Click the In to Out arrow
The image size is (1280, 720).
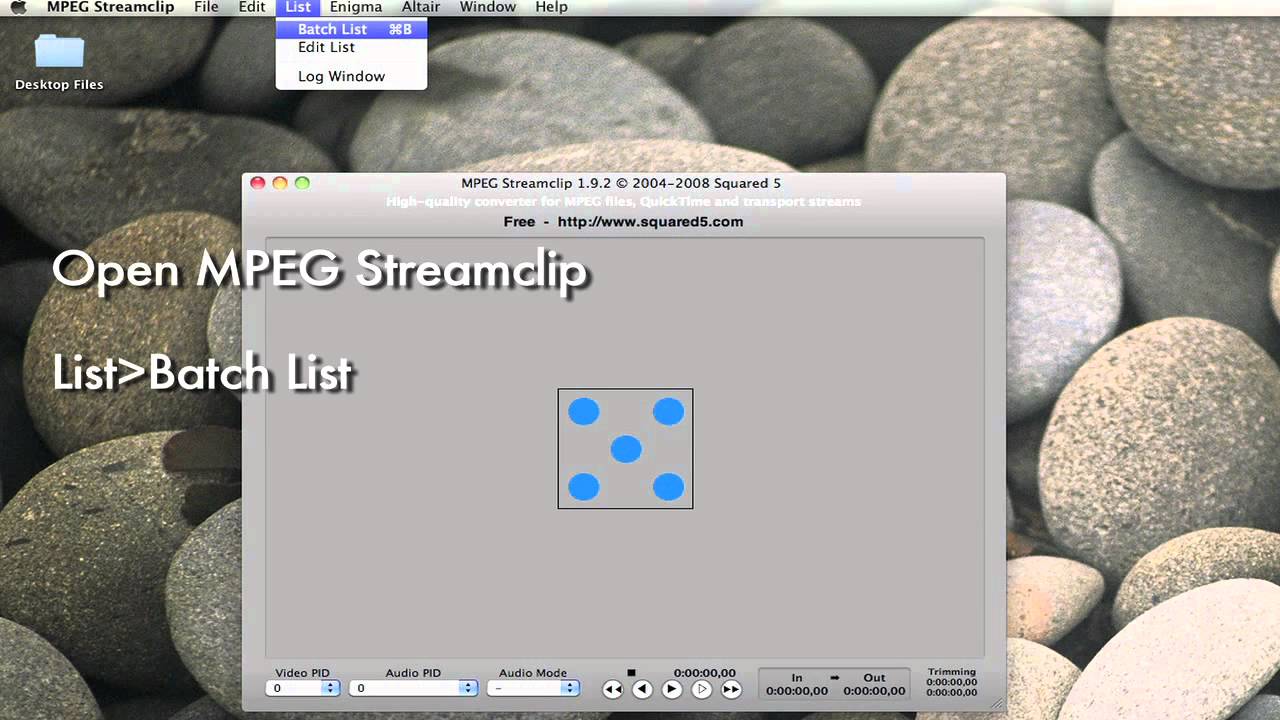(x=835, y=677)
